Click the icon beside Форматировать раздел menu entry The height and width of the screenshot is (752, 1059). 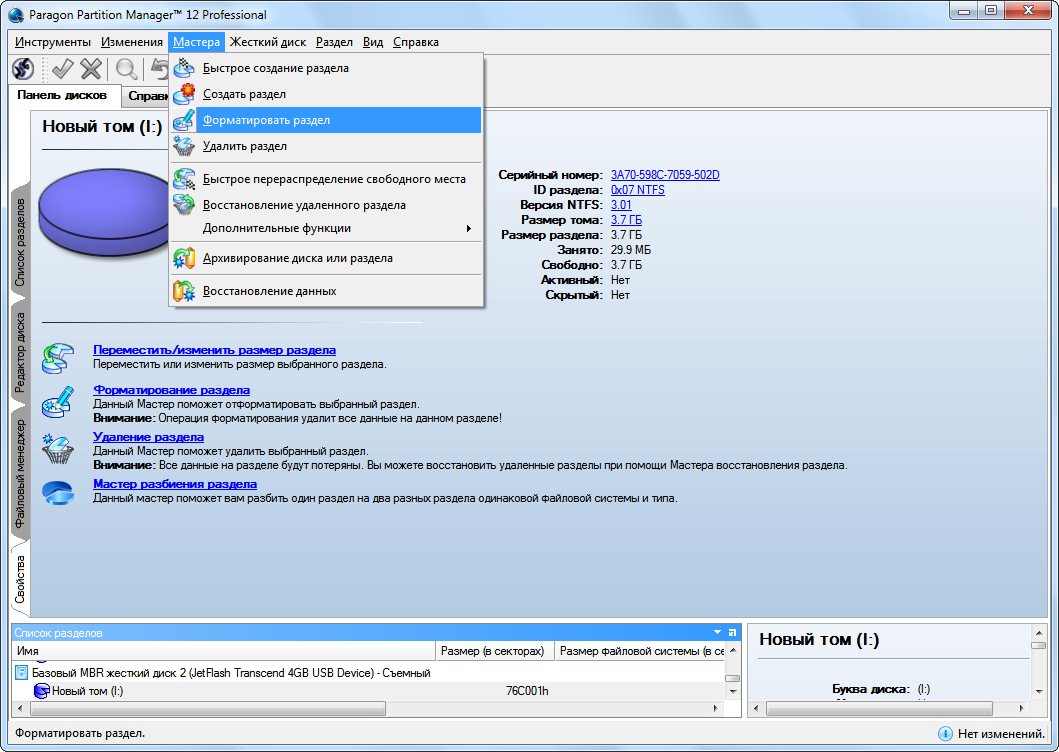pyautogui.click(x=184, y=120)
